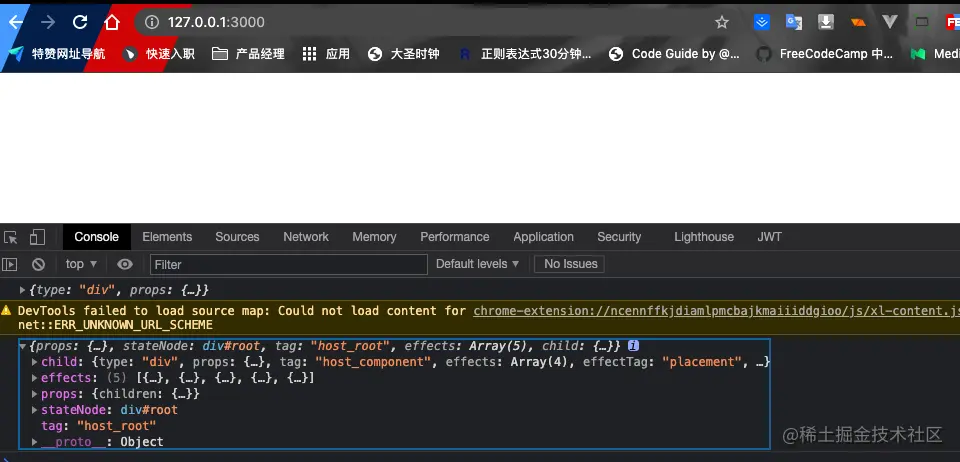The image size is (960, 462).
Task: Open the Vue devtools extension
Action: [890, 23]
